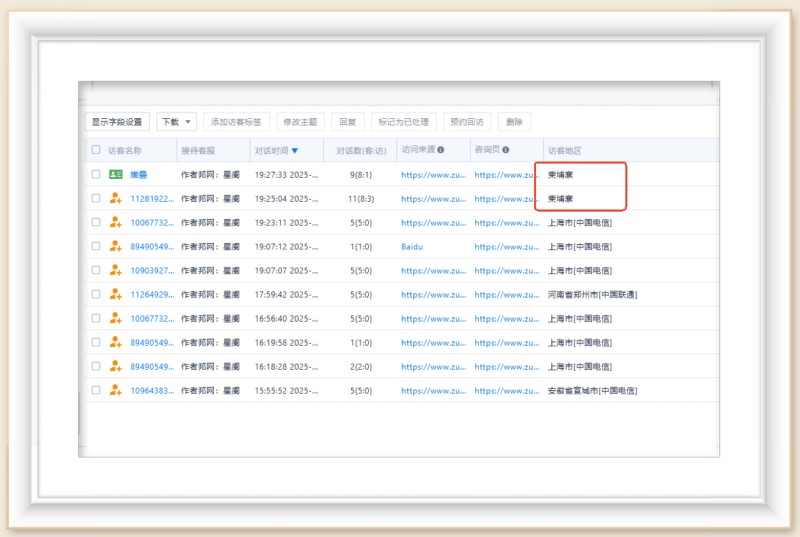Image resolution: width=800 pixels, height=537 pixels.
Task: Click the orange visitor icon beside 10964383
Action: coord(115,391)
